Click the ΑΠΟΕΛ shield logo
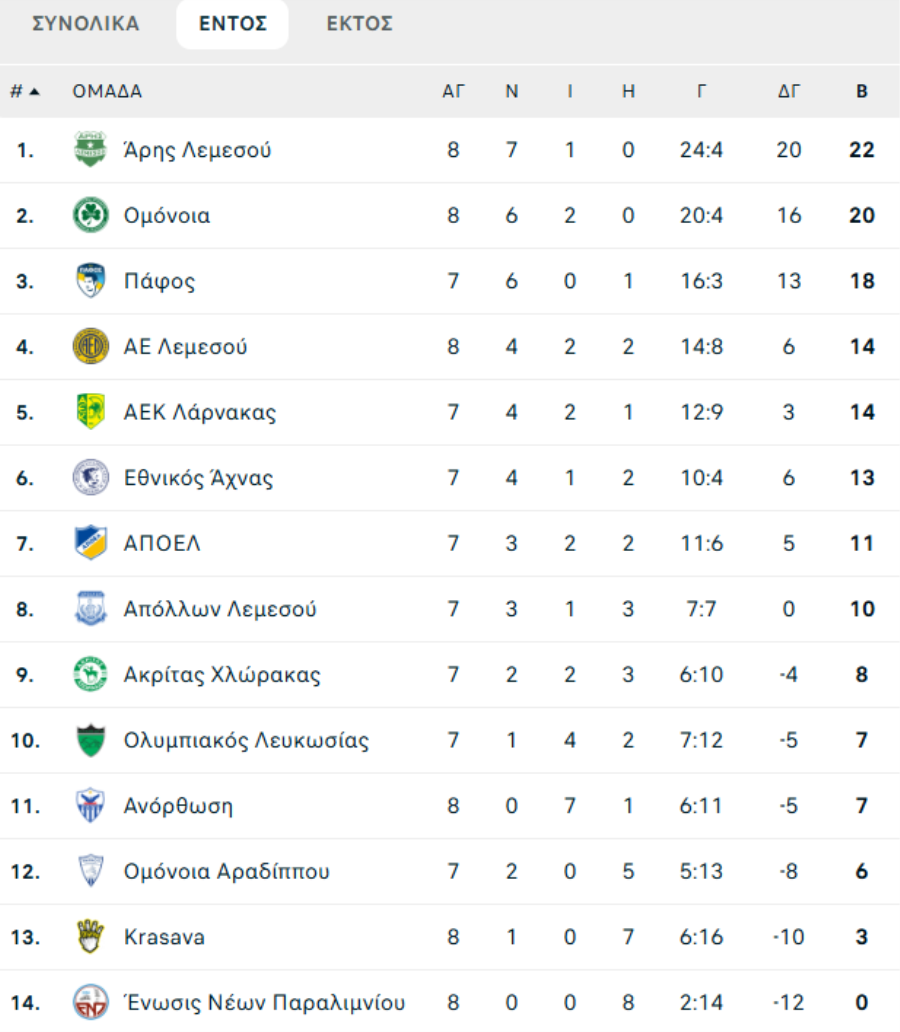 (x=90, y=543)
